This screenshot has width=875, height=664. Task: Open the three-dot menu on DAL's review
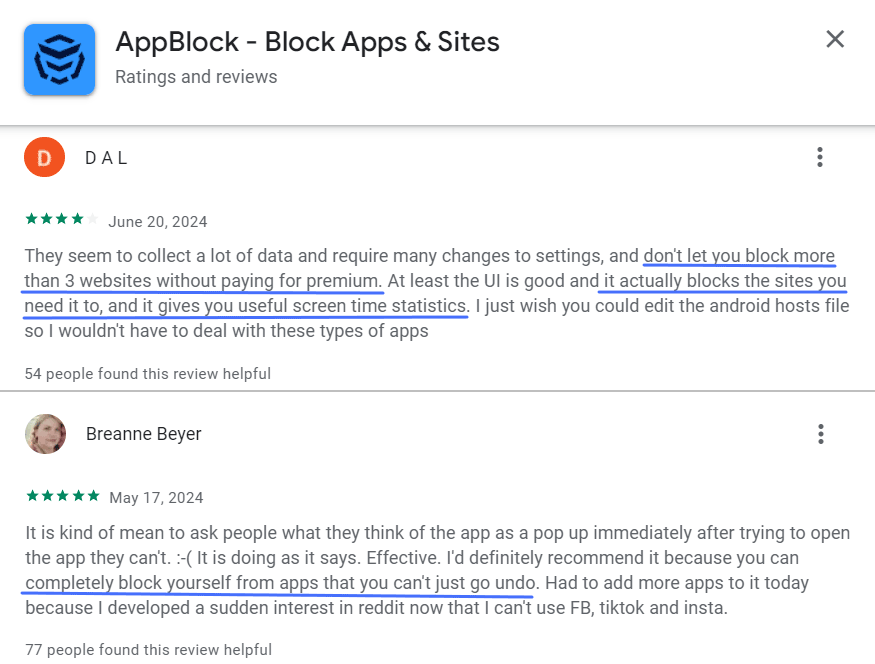tap(820, 157)
